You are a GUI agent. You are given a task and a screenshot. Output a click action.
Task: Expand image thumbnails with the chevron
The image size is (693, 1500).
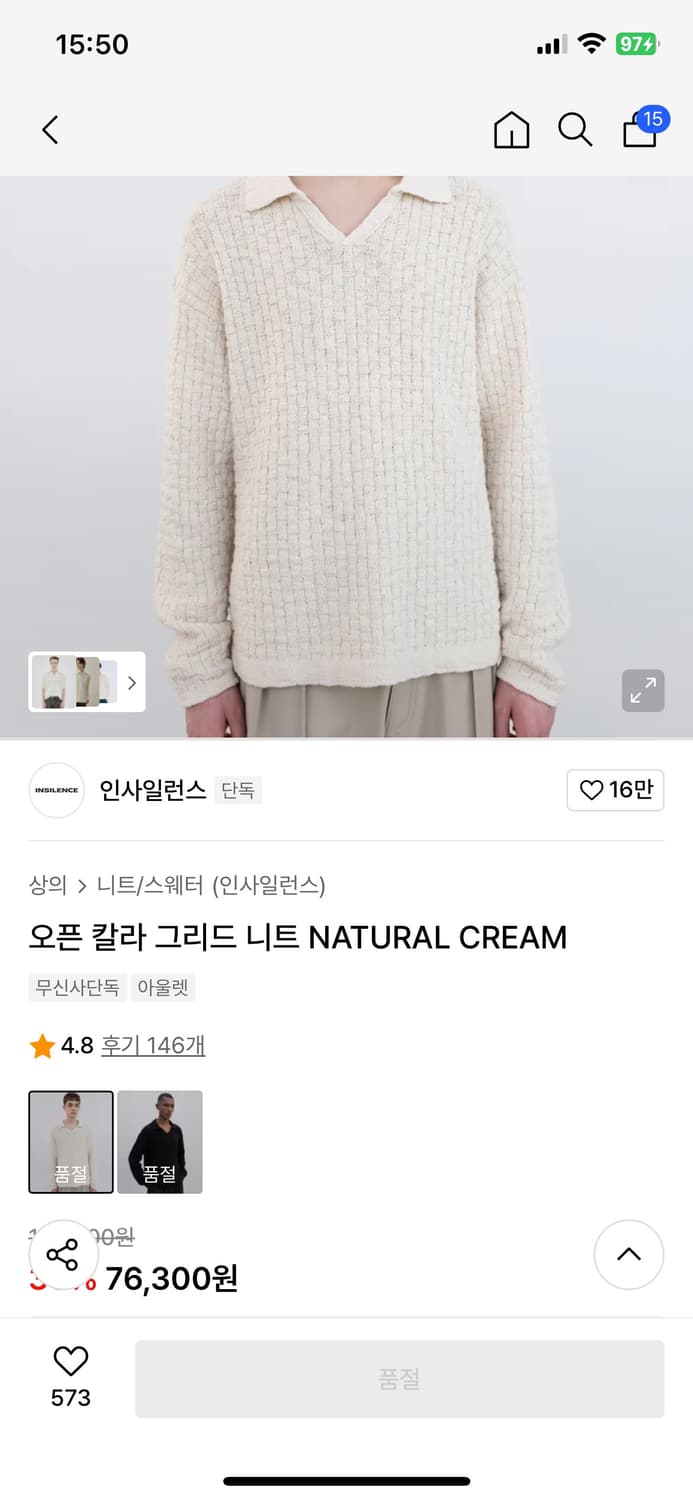click(131, 683)
